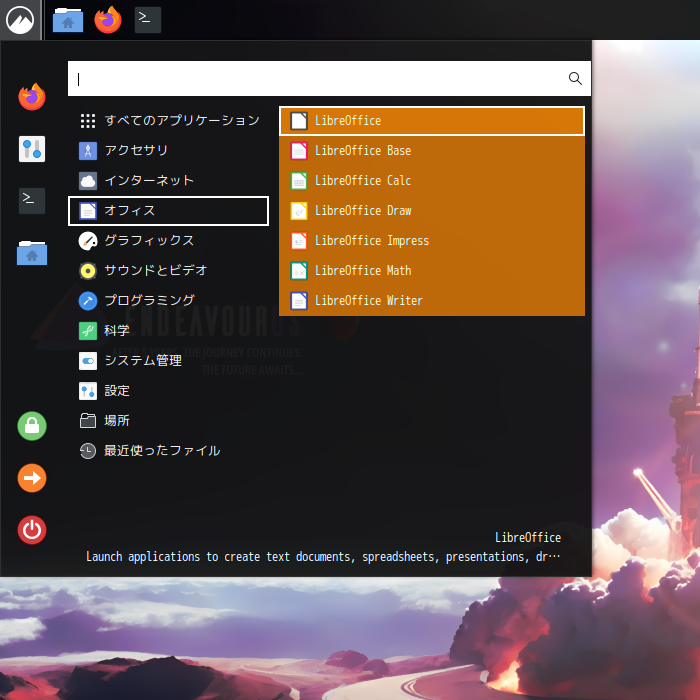This screenshot has width=700, height=700.
Task: Click the EndeavourOS menu launcher icon
Action: tap(20, 20)
